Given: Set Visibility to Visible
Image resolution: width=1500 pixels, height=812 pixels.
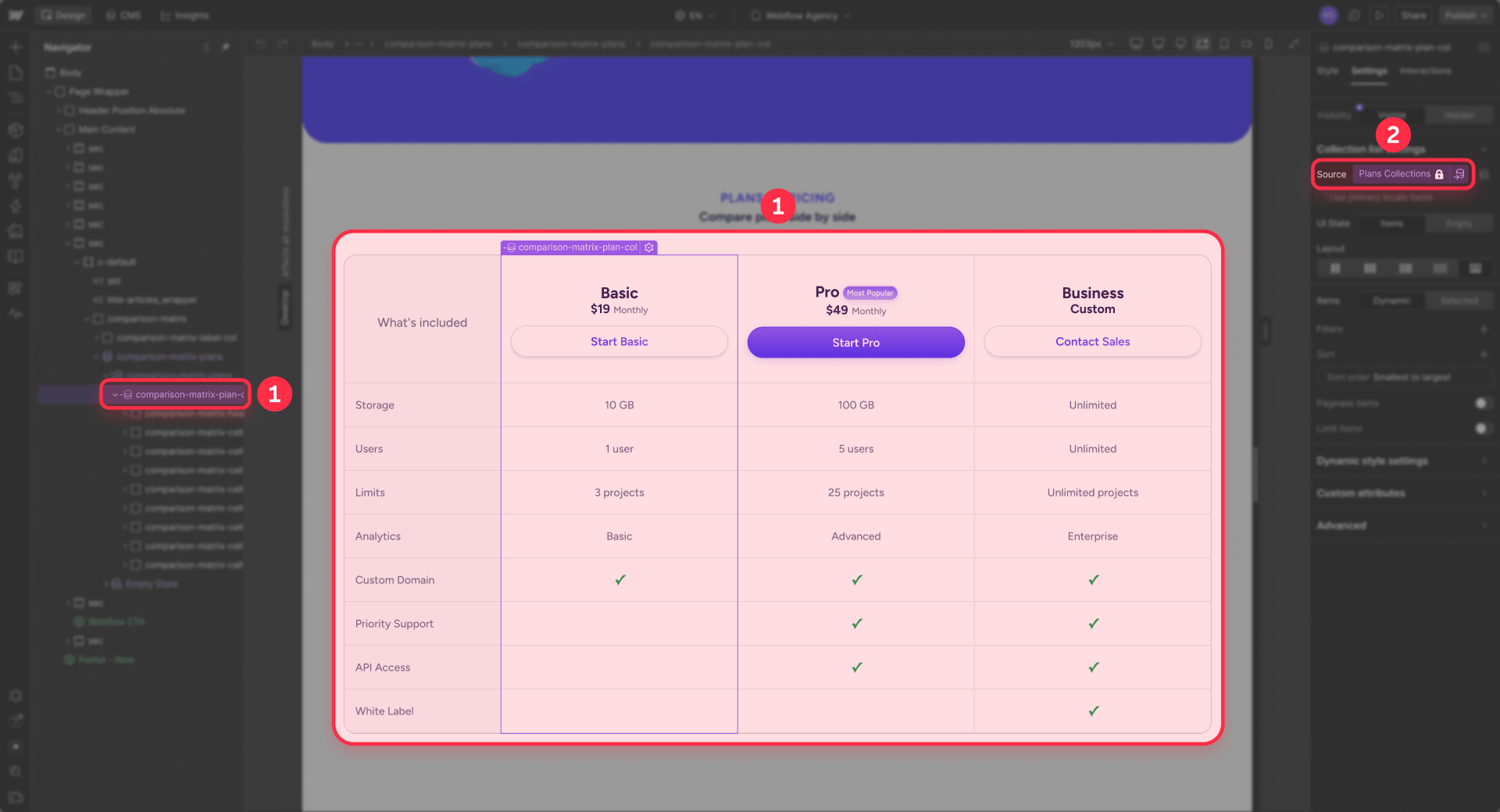Looking at the screenshot, I should (1391, 115).
